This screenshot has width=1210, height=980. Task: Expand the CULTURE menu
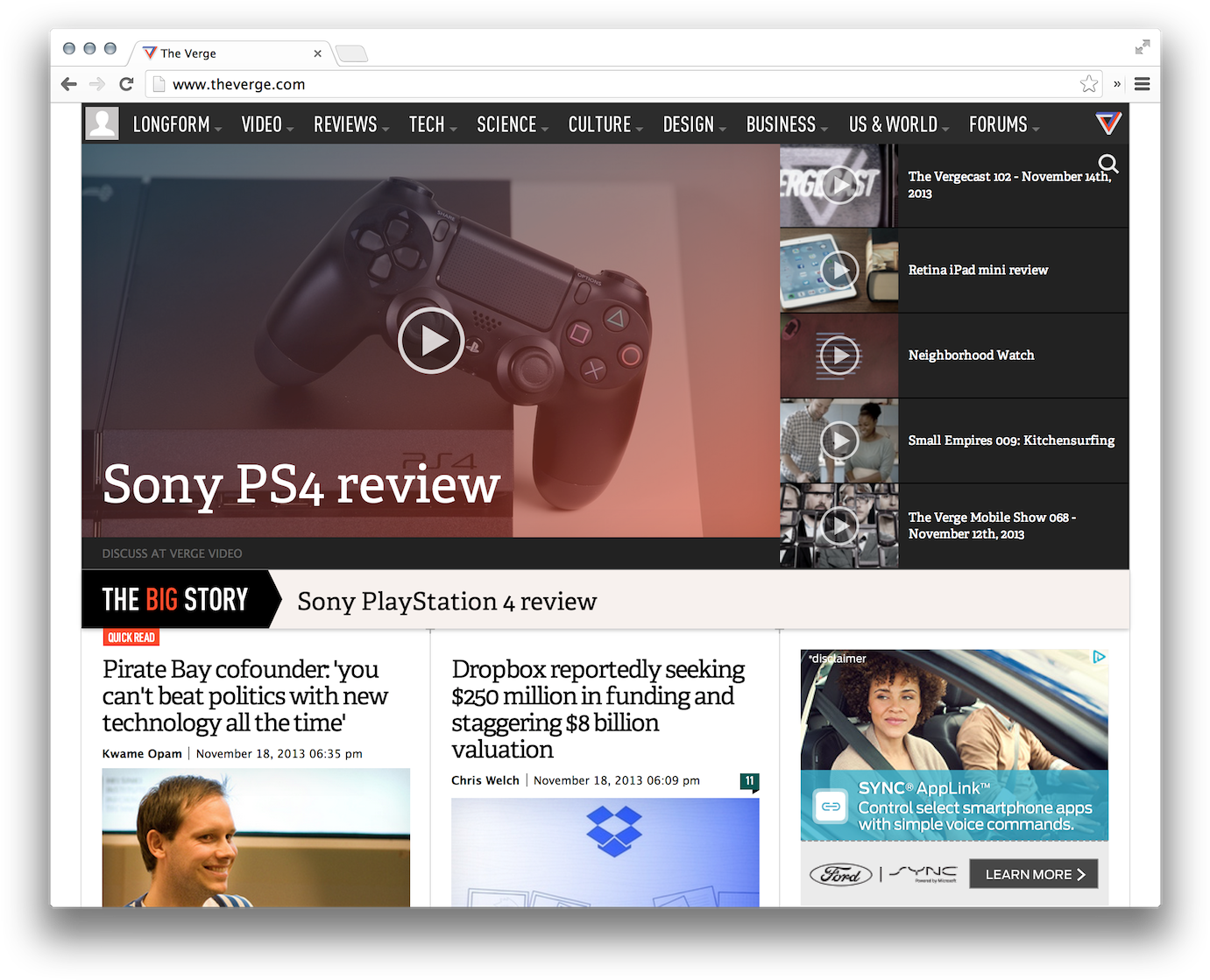[x=605, y=124]
